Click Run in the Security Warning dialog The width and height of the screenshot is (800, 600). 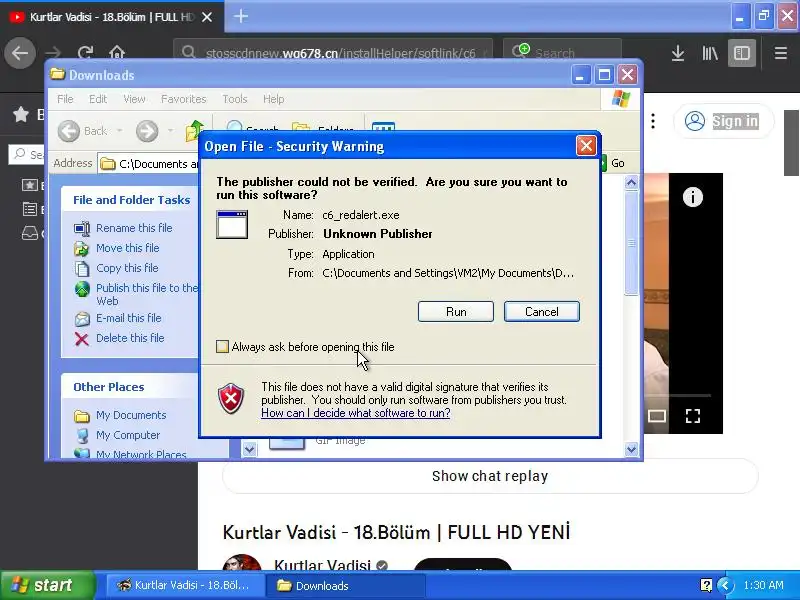click(x=456, y=311)
